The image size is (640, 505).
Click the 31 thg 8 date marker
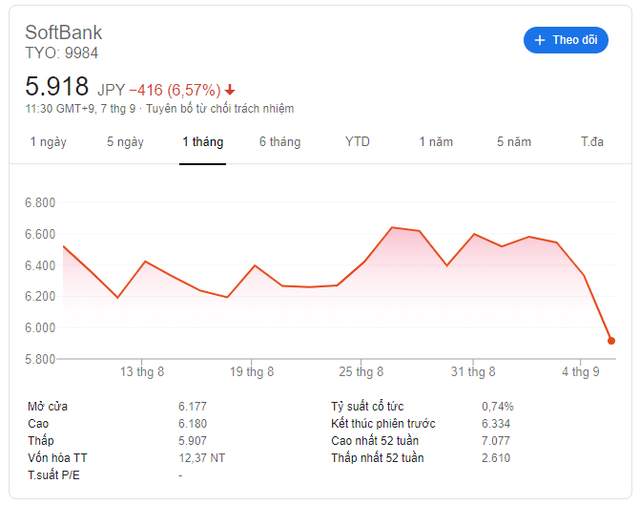pyautogui.click(x=473, y=372)
